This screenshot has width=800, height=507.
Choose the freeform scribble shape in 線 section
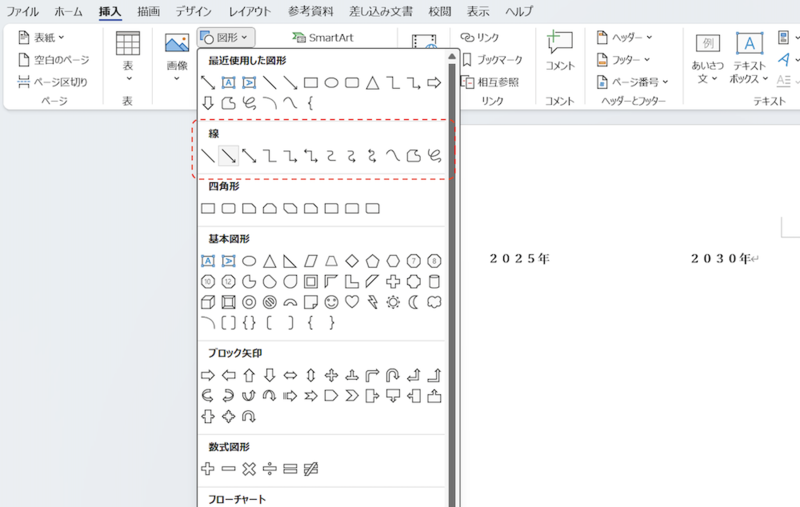click(x=434, y=156)
